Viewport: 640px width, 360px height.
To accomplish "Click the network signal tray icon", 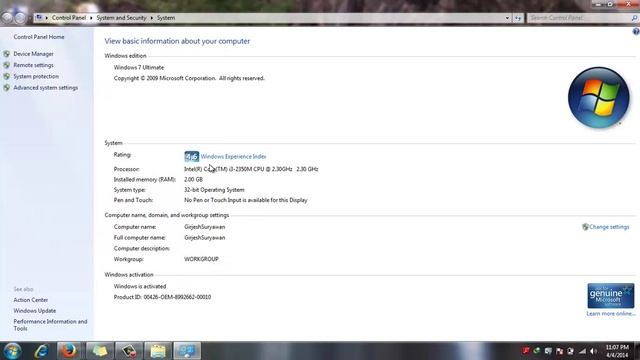I will pos(582,351).
